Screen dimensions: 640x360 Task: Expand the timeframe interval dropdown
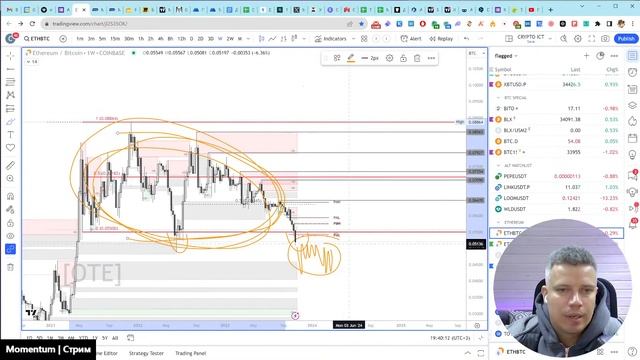[249, 38]
